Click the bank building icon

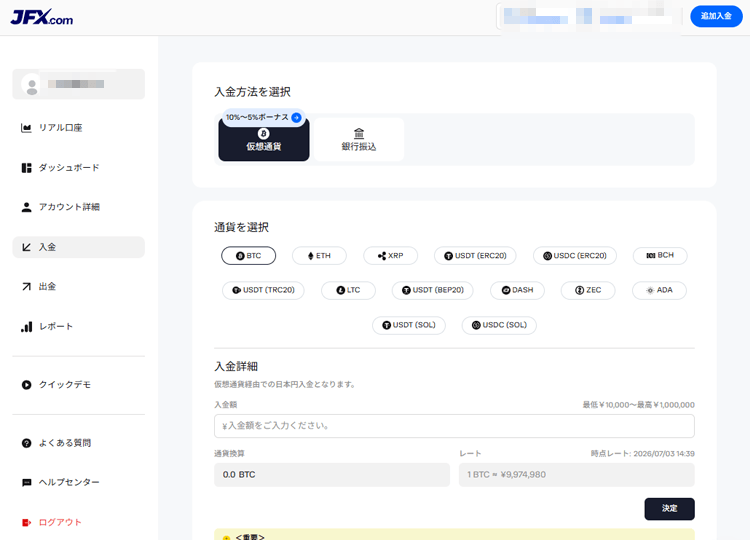(x=359, y=133)
